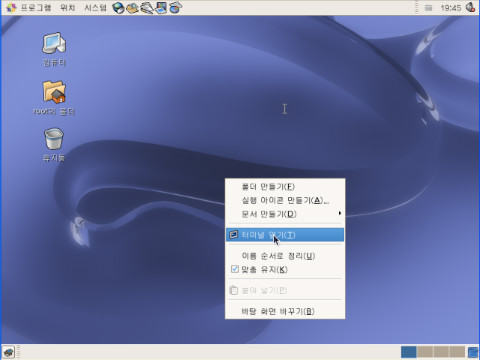The width and height of the screenshot is (480, 360).
Task: Open the 프로그램 (Applications) menu
Action: pyautogui.click(x=35, y=7)
